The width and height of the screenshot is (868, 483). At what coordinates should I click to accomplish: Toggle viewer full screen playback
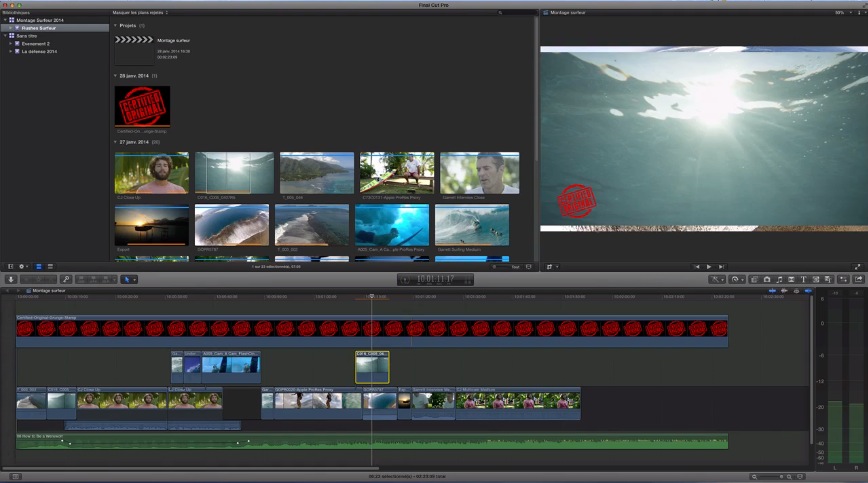coord(857,267)
